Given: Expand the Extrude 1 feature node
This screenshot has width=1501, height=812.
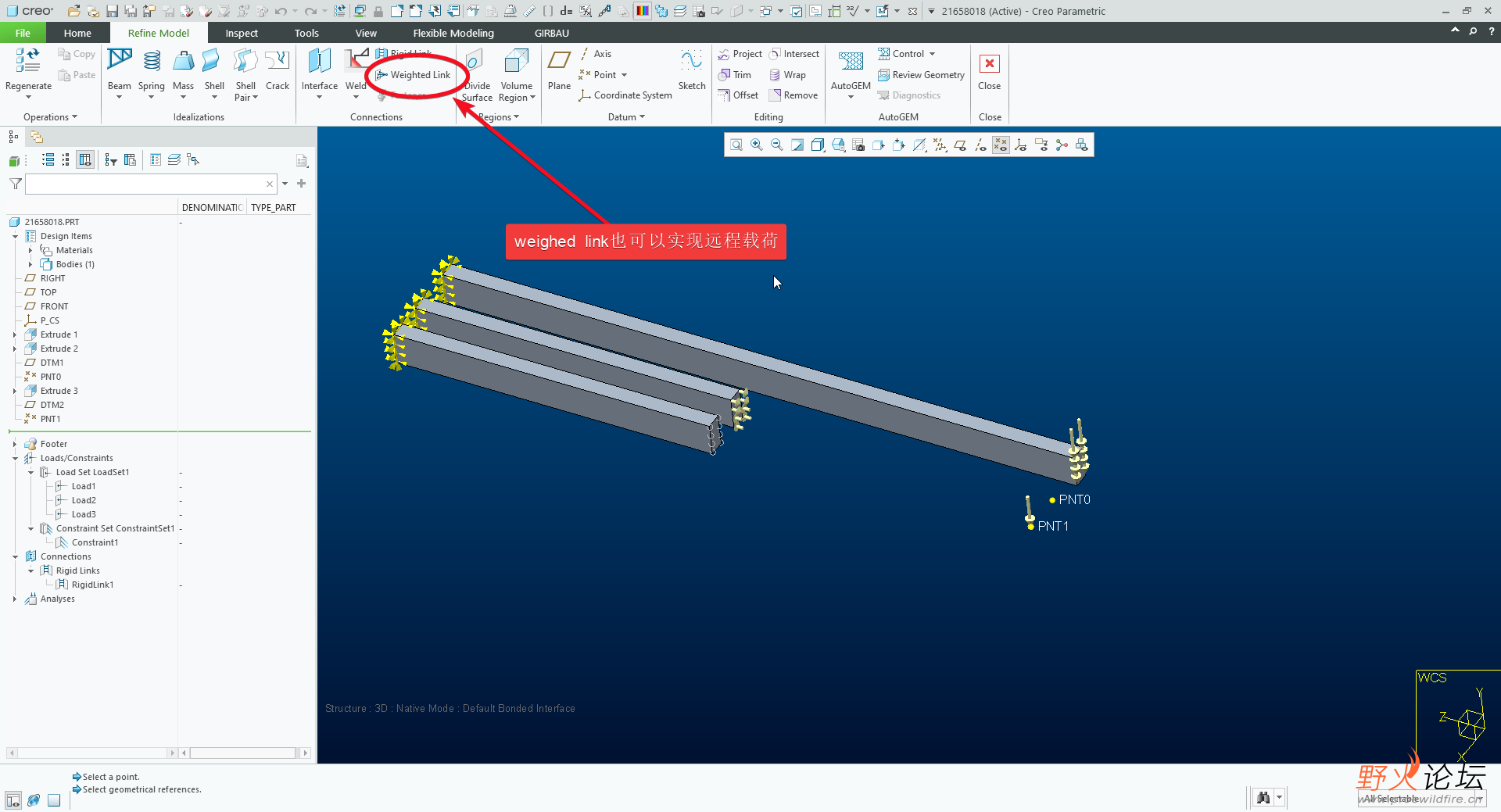Looking at the screenshot, I should [15, 334].
